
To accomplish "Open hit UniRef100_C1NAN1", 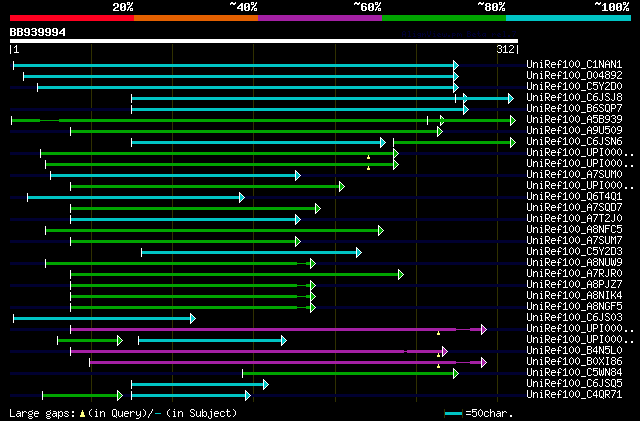I will tap(574, 64).
